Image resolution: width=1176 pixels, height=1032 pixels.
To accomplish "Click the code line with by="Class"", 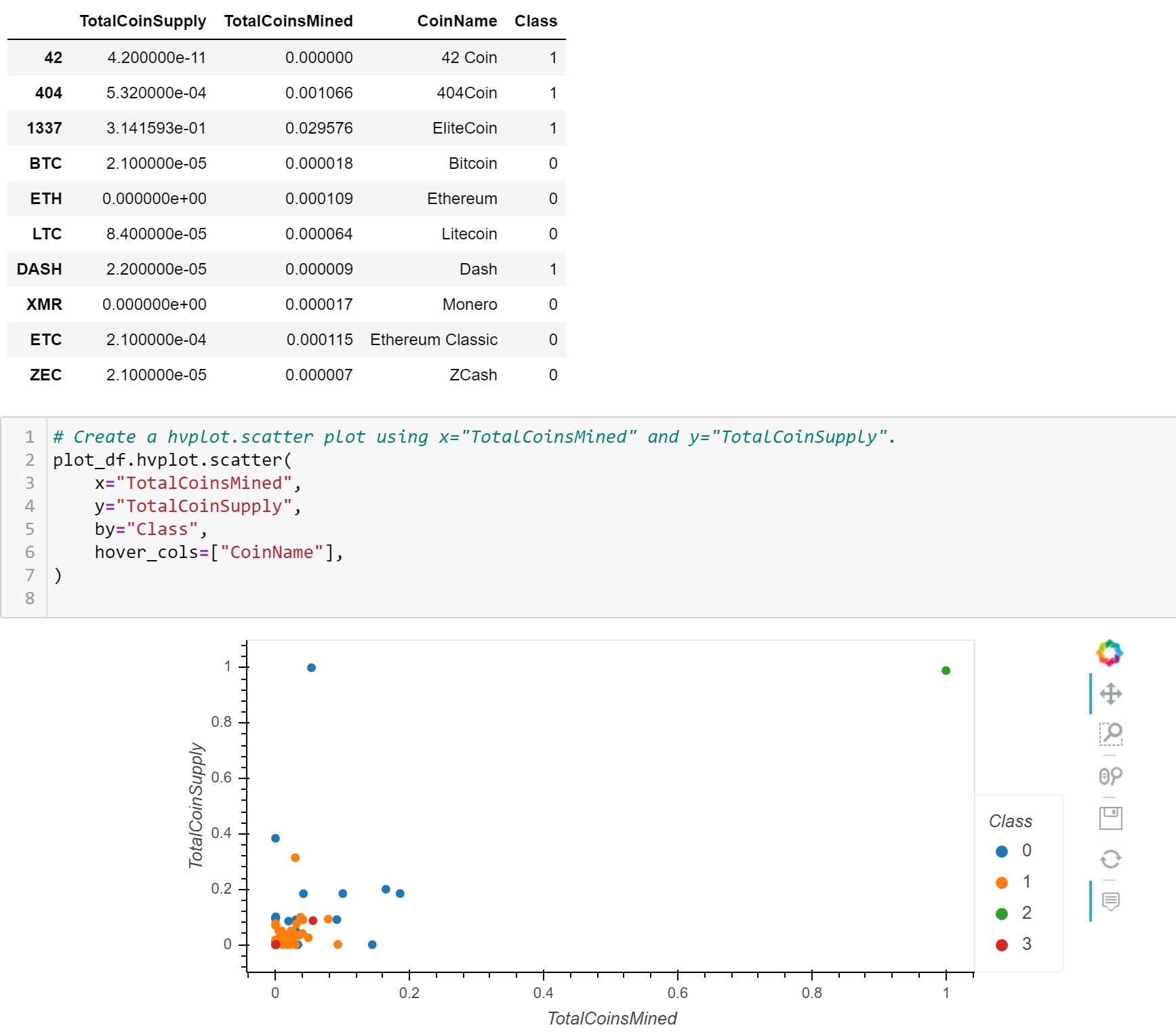I will point(151,529).
